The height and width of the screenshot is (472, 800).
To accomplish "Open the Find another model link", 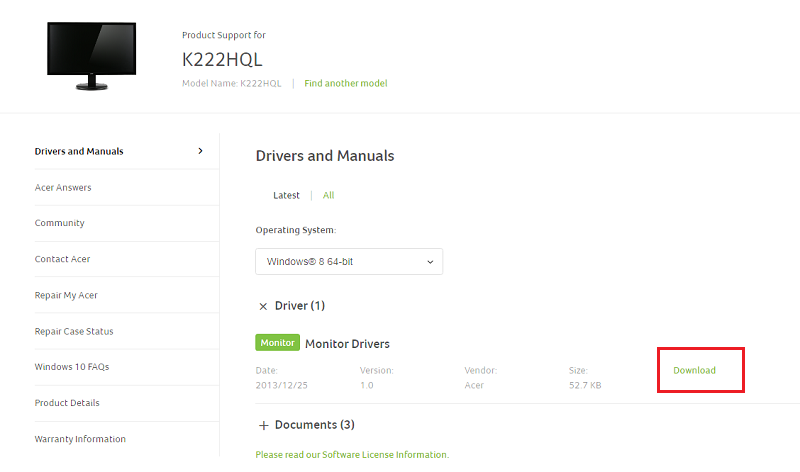I will click(345, 83).
